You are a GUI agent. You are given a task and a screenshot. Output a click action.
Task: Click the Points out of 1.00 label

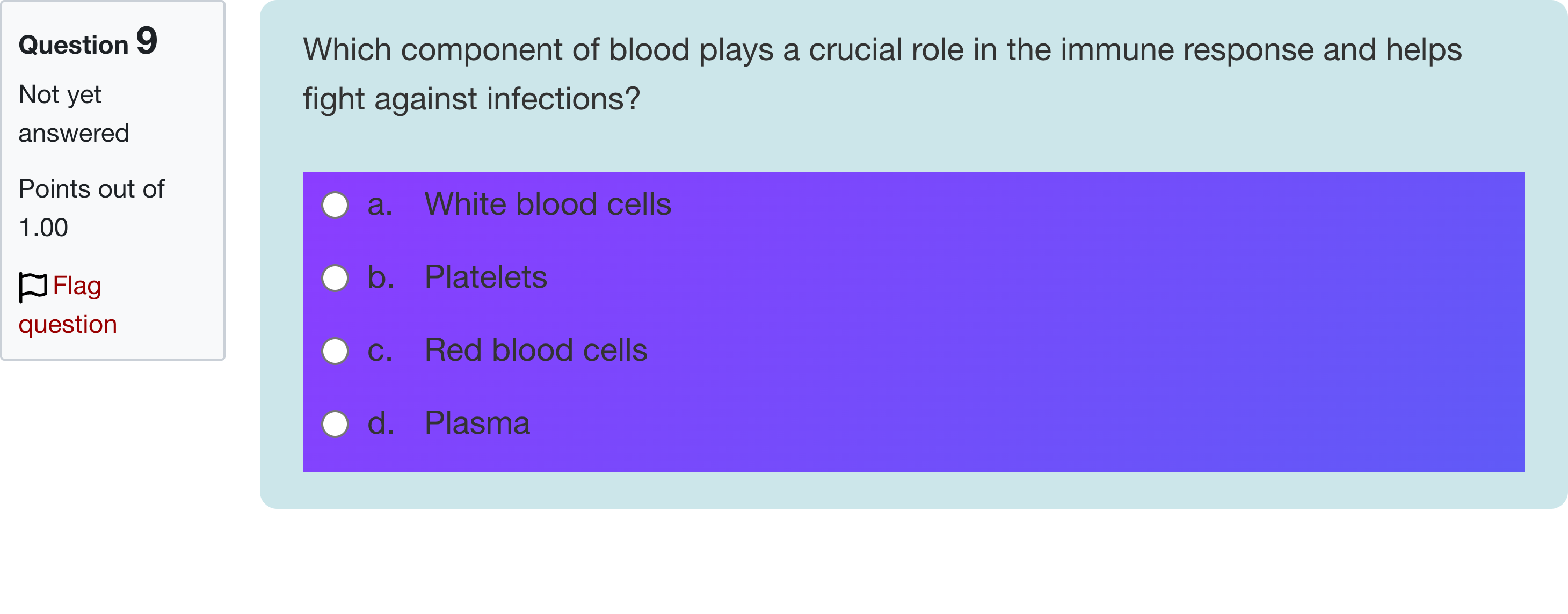coord(91,207)
